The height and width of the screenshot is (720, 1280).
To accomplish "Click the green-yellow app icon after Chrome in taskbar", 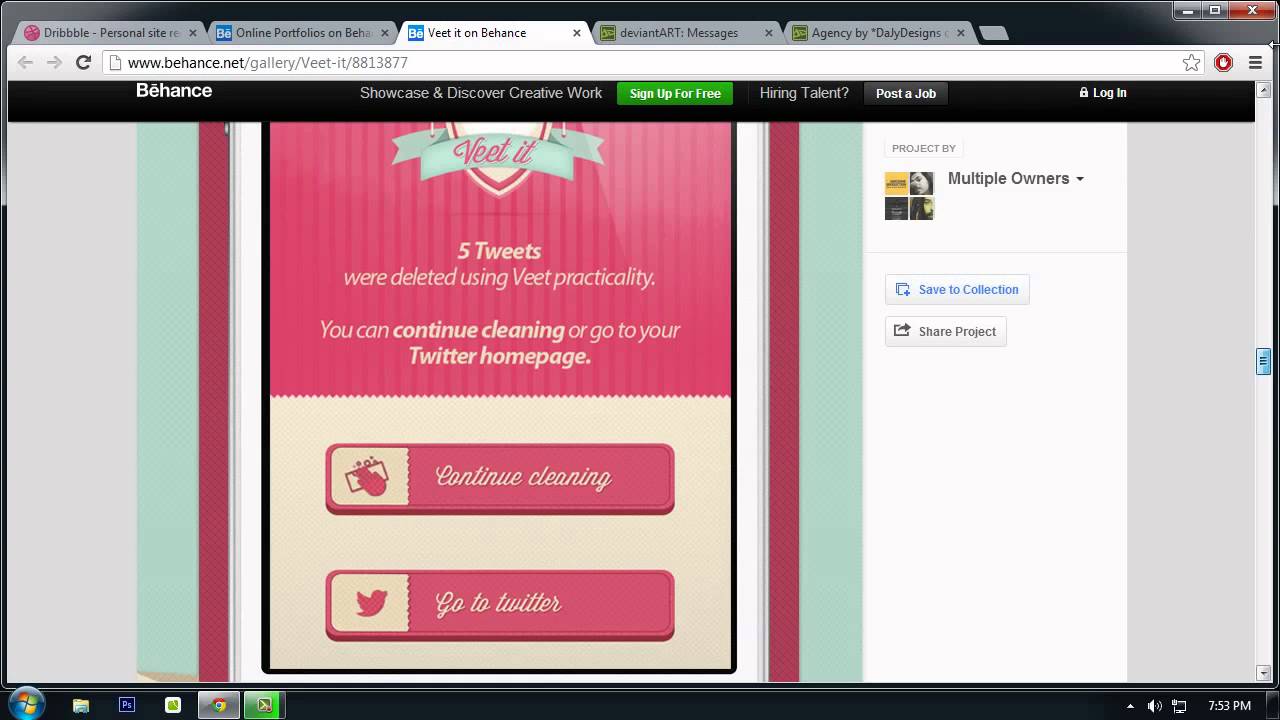I will tap(265, 705).
